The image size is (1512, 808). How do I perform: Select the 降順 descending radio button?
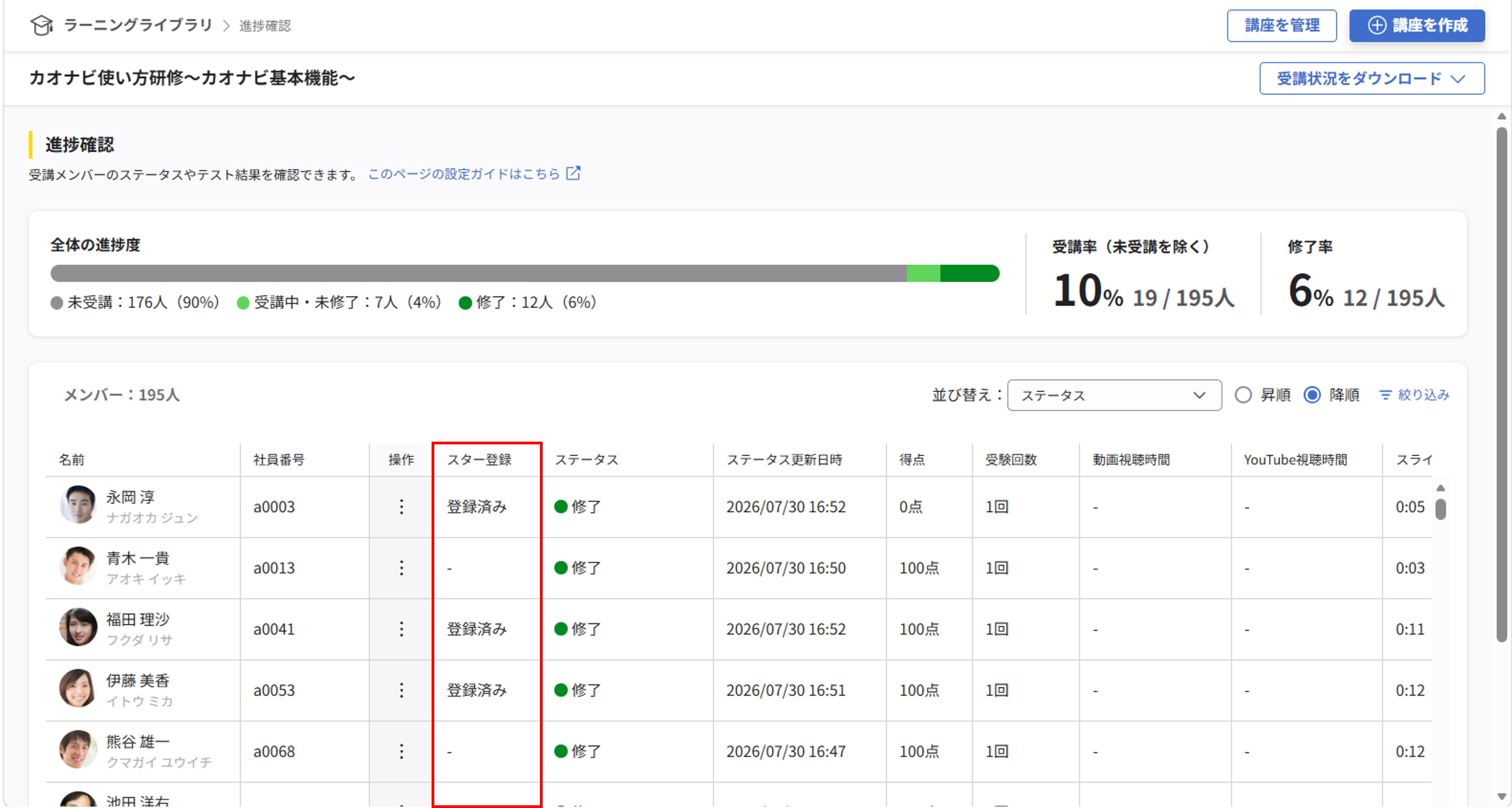[1312, 395]
